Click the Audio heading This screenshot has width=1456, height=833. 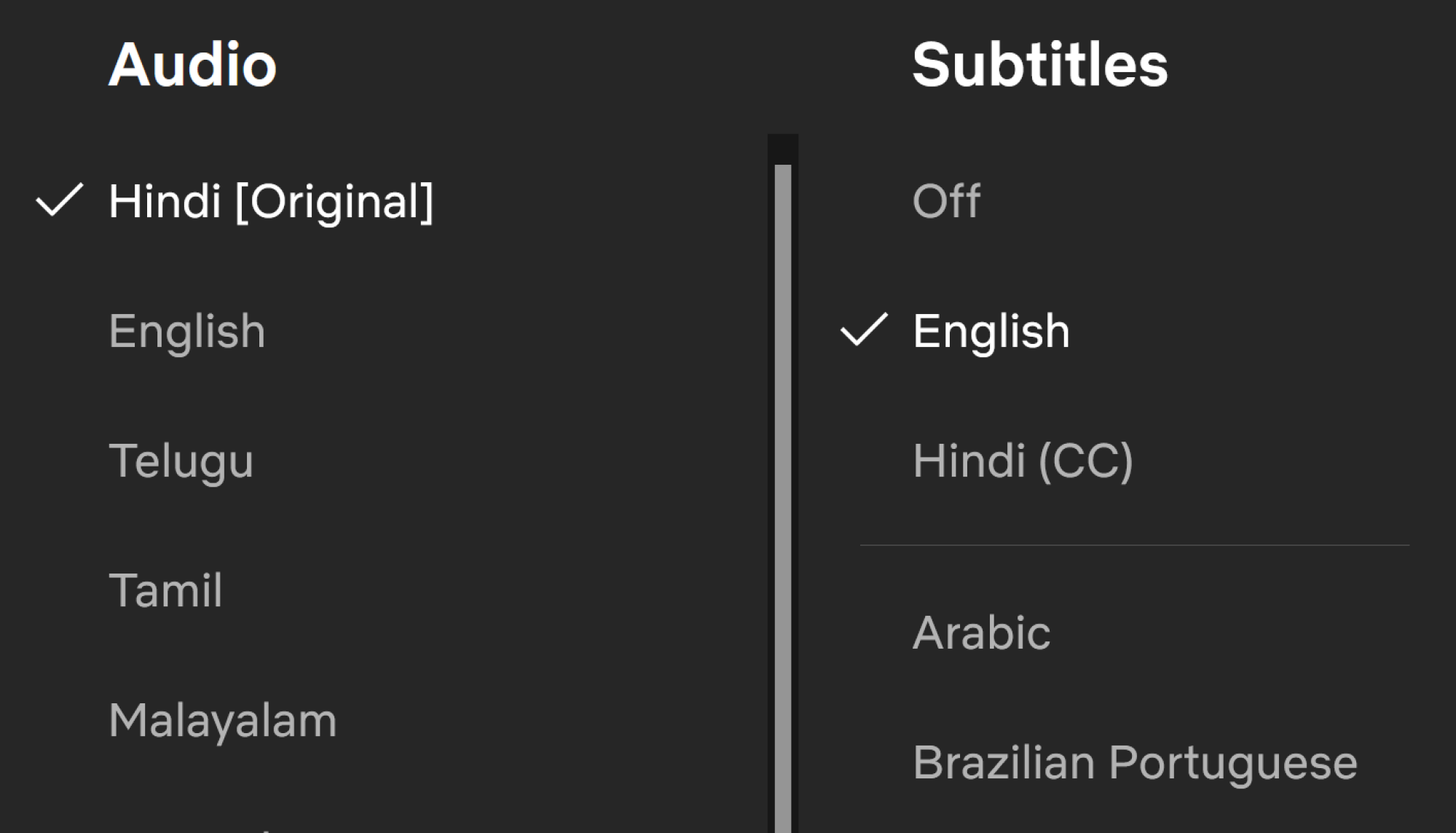pyautogui.click(x=192, y=65)
